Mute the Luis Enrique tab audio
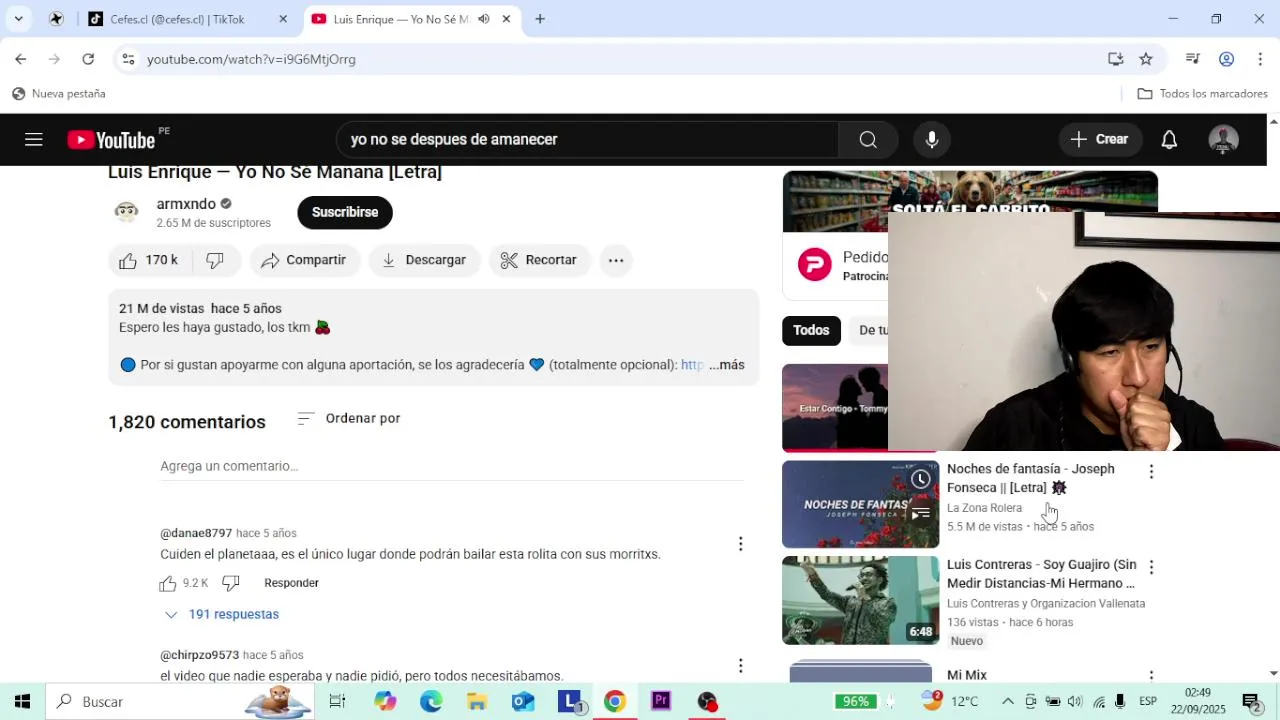1280x720 pixels. [x=484, y=19]
